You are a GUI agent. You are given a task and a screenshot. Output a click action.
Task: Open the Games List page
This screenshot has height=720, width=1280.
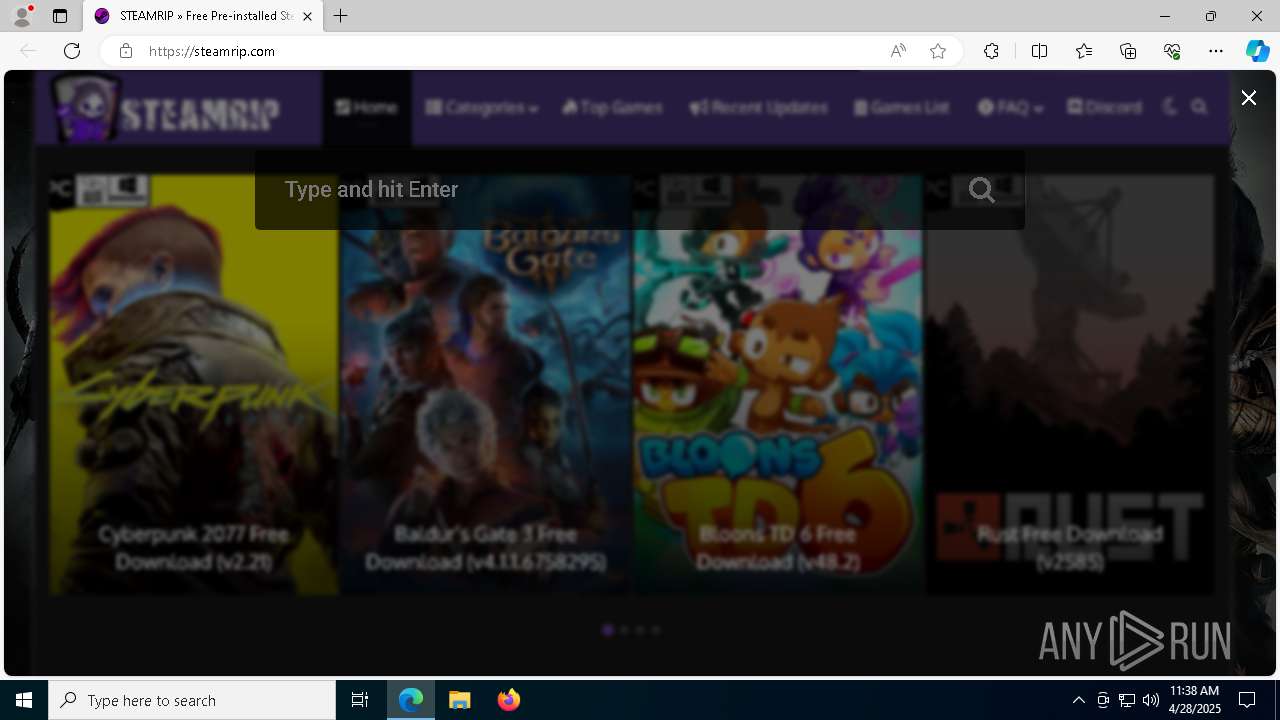(901, 107)
